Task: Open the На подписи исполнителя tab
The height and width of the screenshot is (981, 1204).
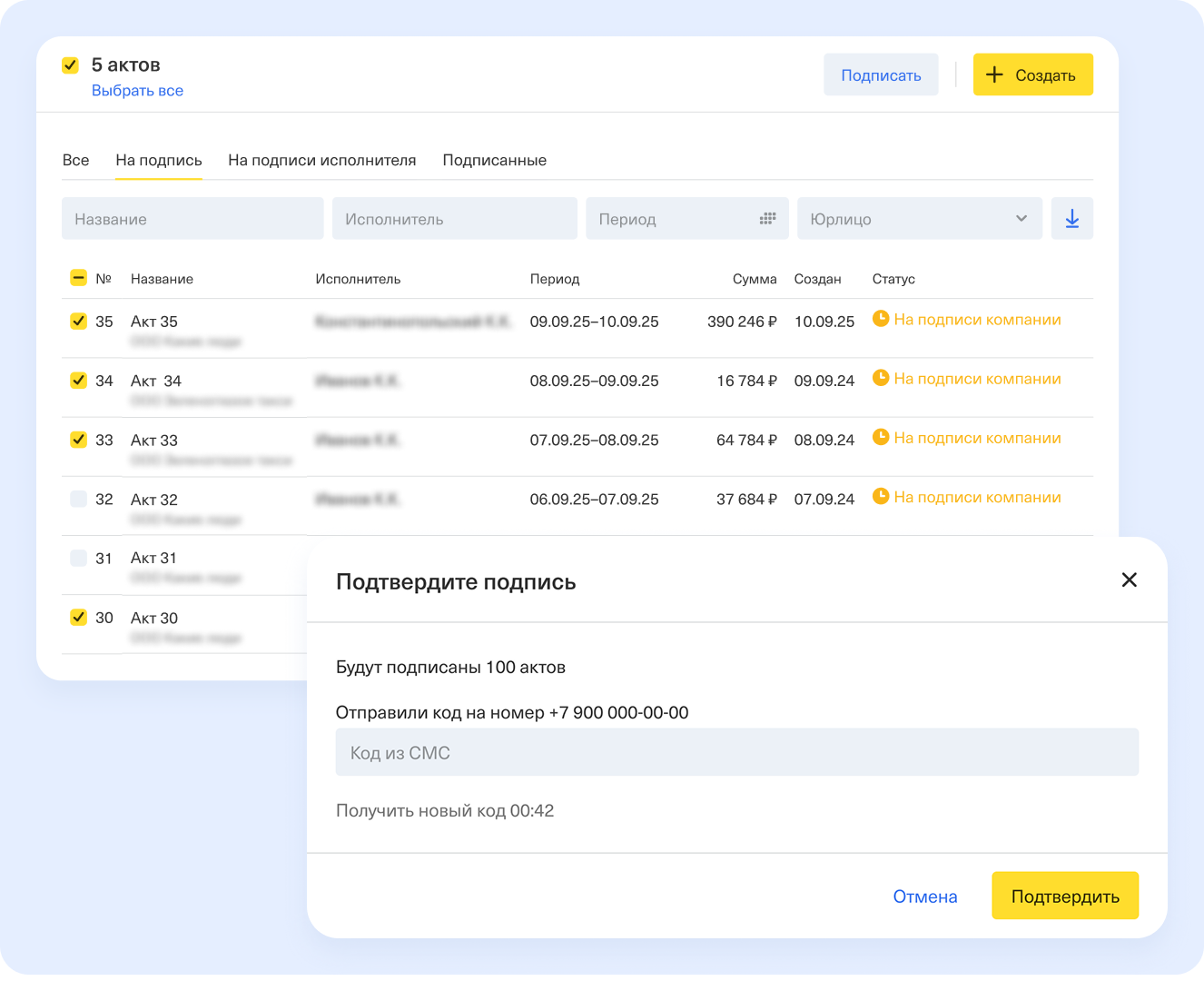Action: [321, 160]
